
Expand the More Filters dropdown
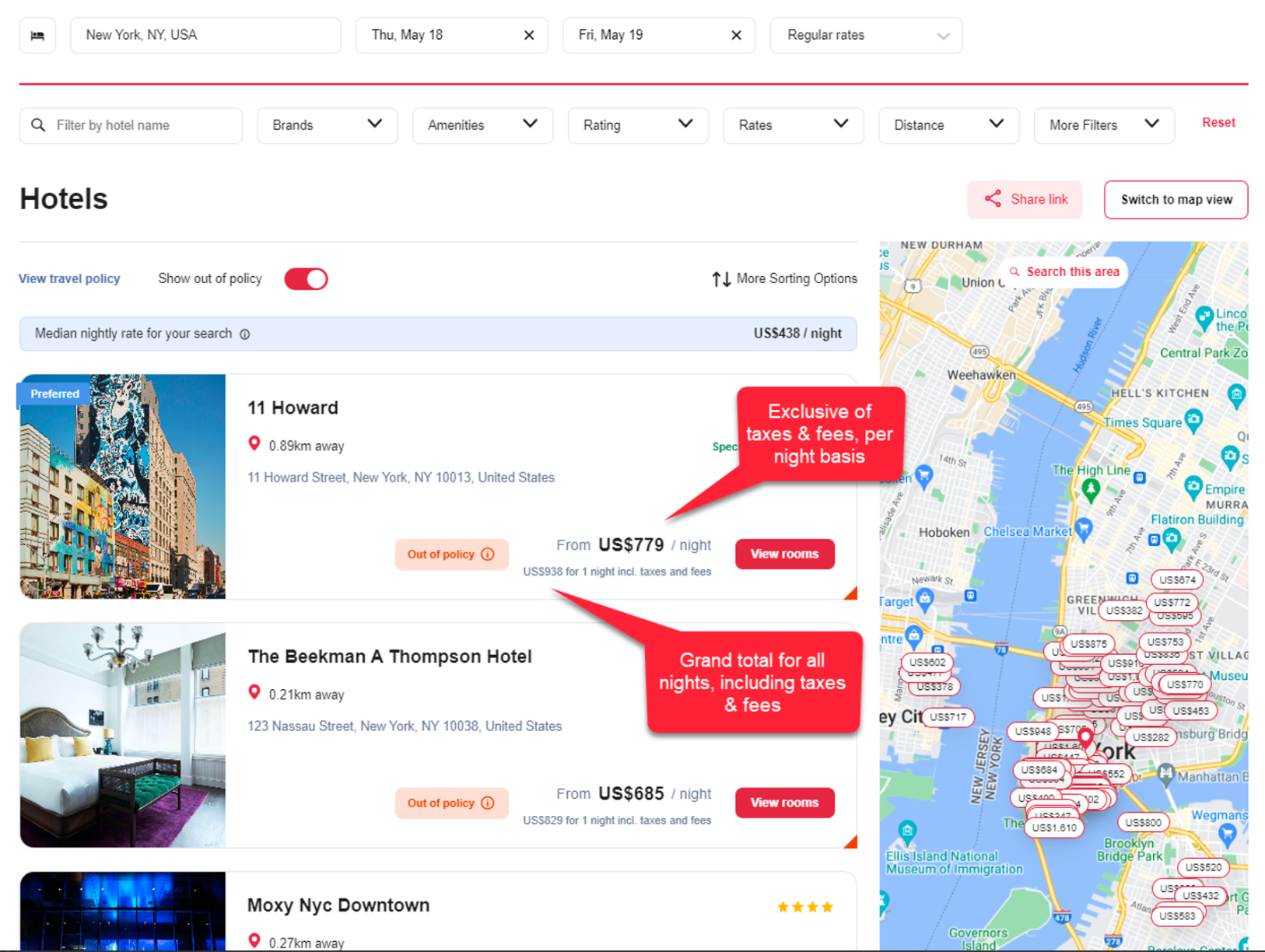1104,125
